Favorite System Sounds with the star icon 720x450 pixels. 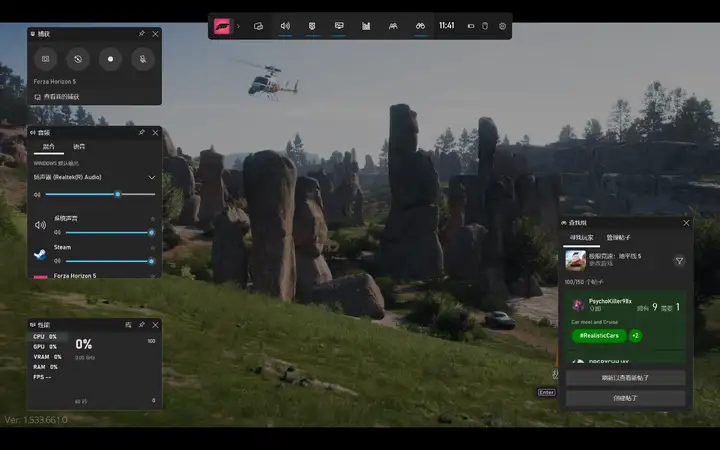point(153,219)
